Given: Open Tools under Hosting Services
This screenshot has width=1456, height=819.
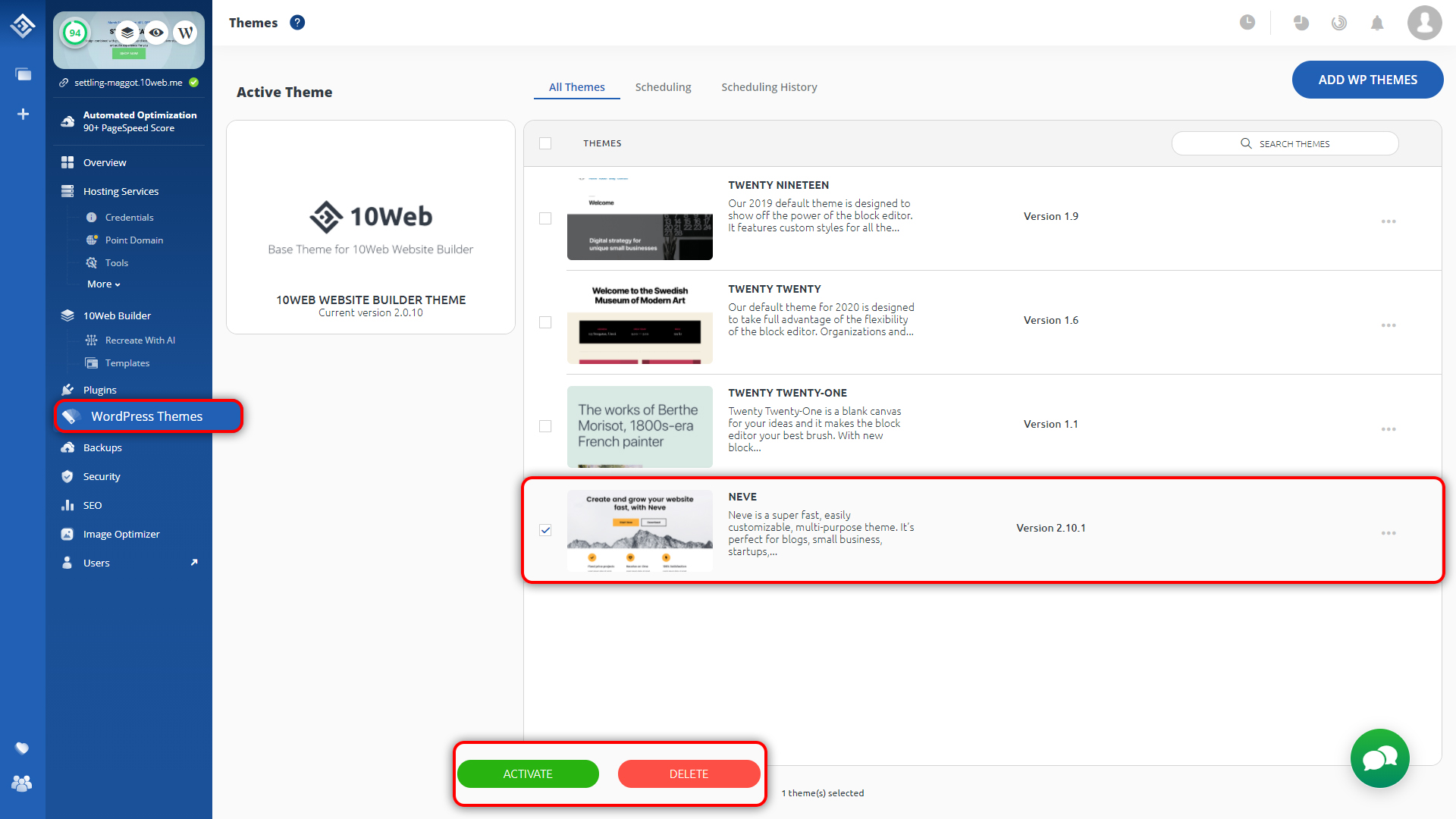Looking at the screenshot, I should [x=116, y=263].
